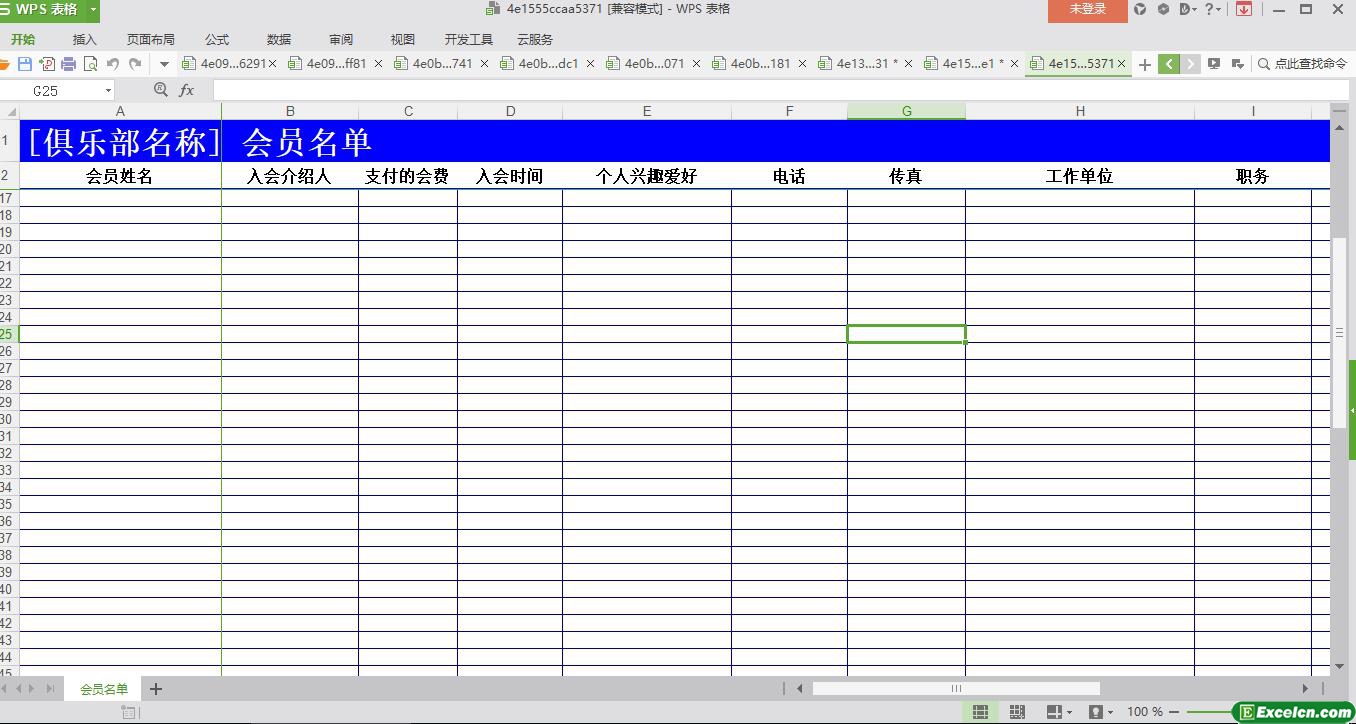Click the print icon in the quick toolbar

click(x=68, y=64)
